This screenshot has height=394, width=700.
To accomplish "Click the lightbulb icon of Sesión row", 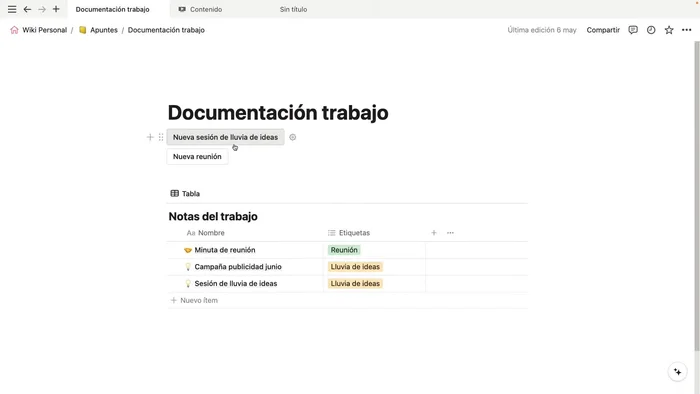I will 188,284.
